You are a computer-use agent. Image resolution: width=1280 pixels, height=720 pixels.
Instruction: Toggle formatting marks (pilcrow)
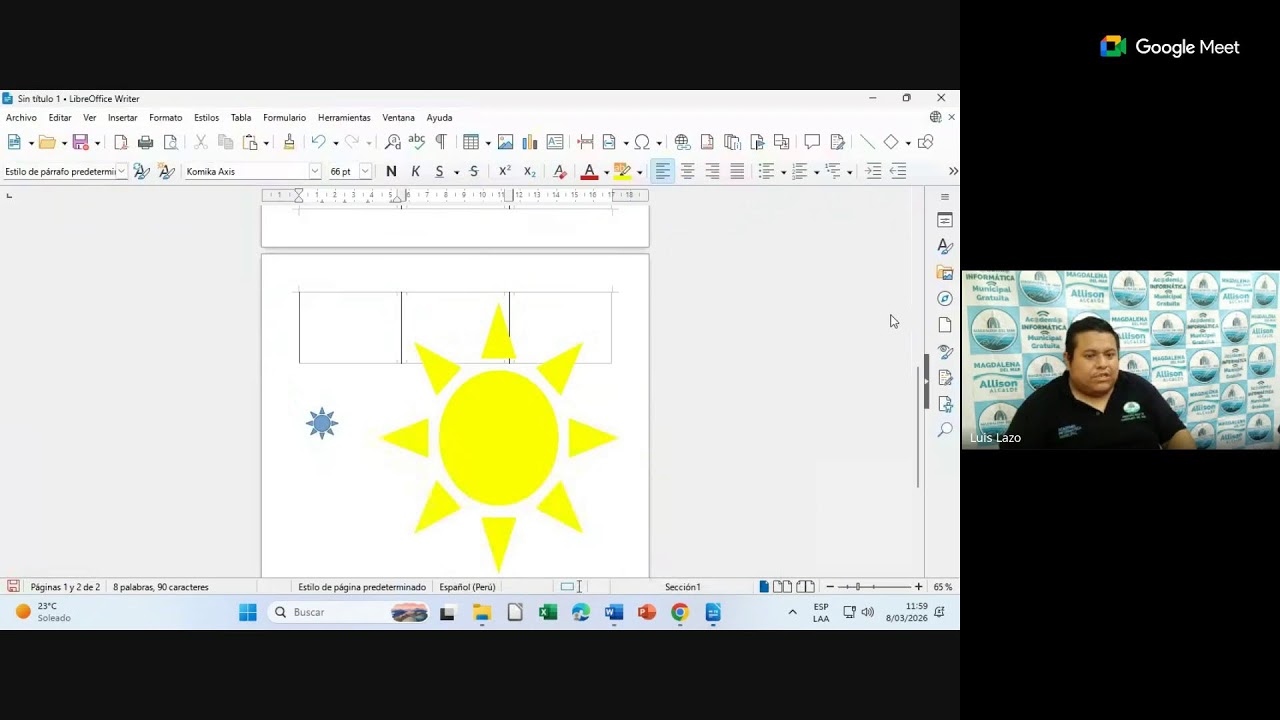(441, 142)
